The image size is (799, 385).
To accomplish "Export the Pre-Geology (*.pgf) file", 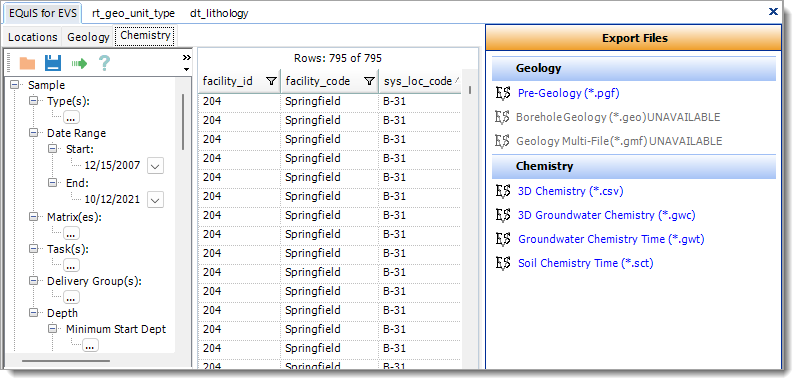I will [569, 93].
